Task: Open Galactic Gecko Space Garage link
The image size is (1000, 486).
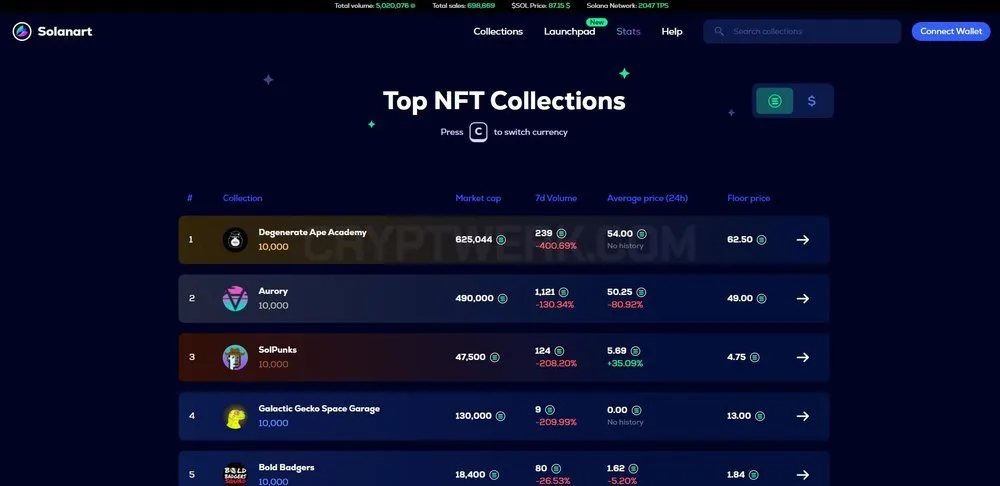Action: click(x=319, y=408)
